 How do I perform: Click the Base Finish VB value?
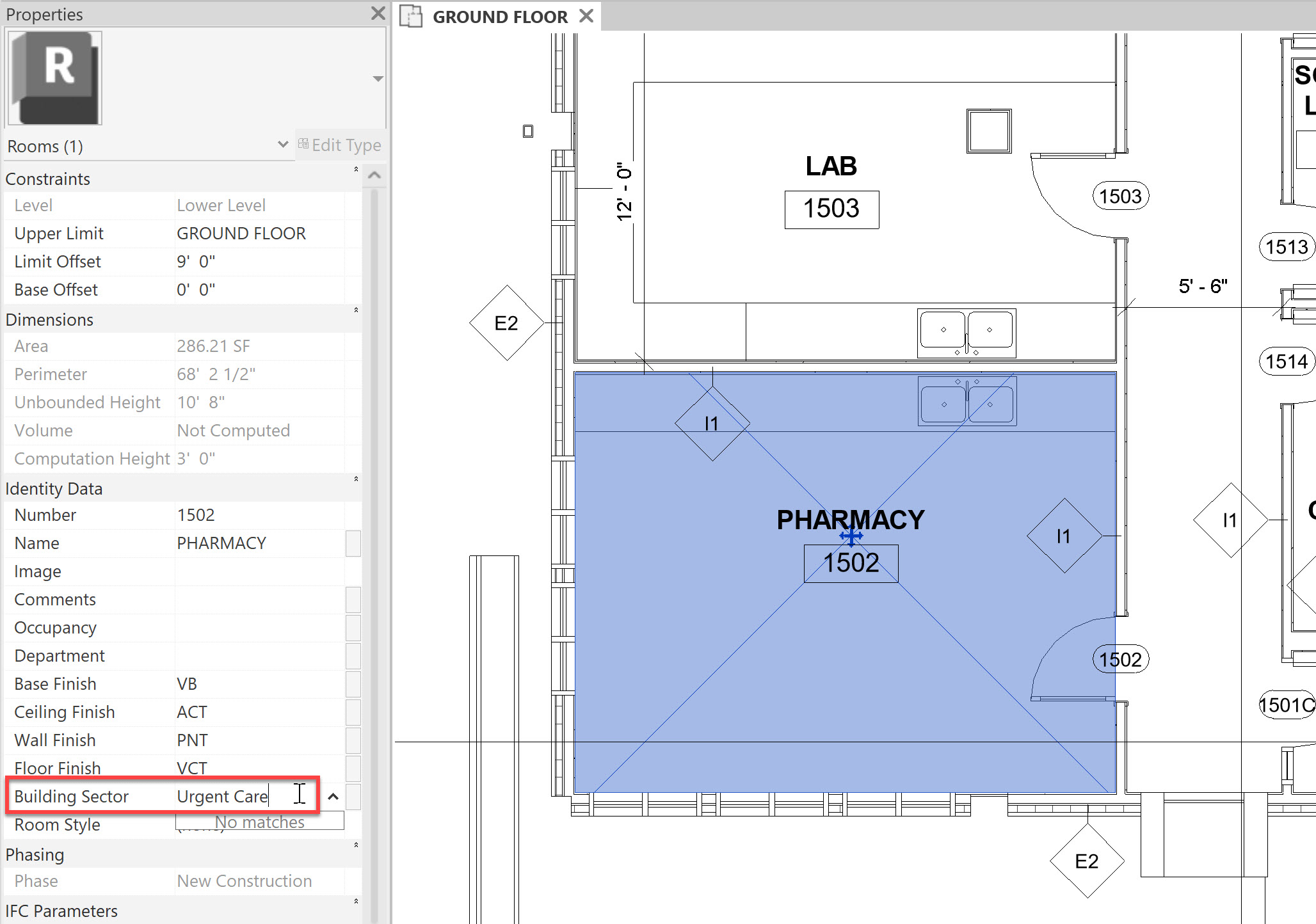(x=259, y=684)
